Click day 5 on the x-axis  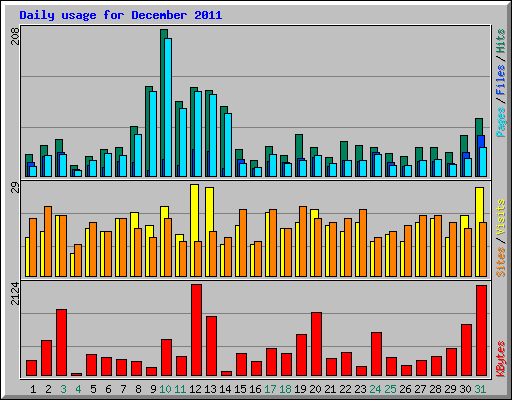point(93,389)
